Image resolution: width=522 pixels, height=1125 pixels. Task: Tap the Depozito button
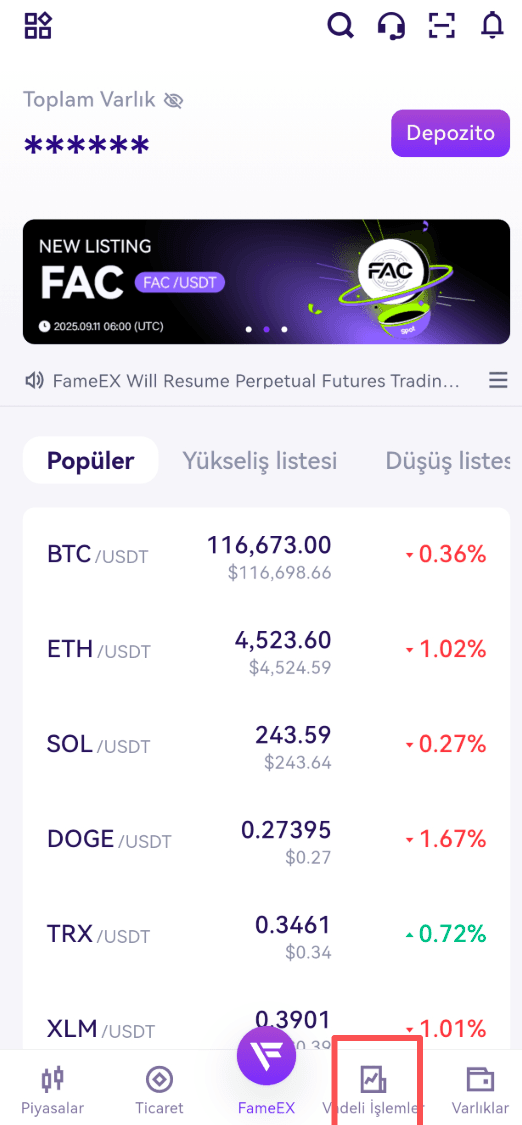450,133
